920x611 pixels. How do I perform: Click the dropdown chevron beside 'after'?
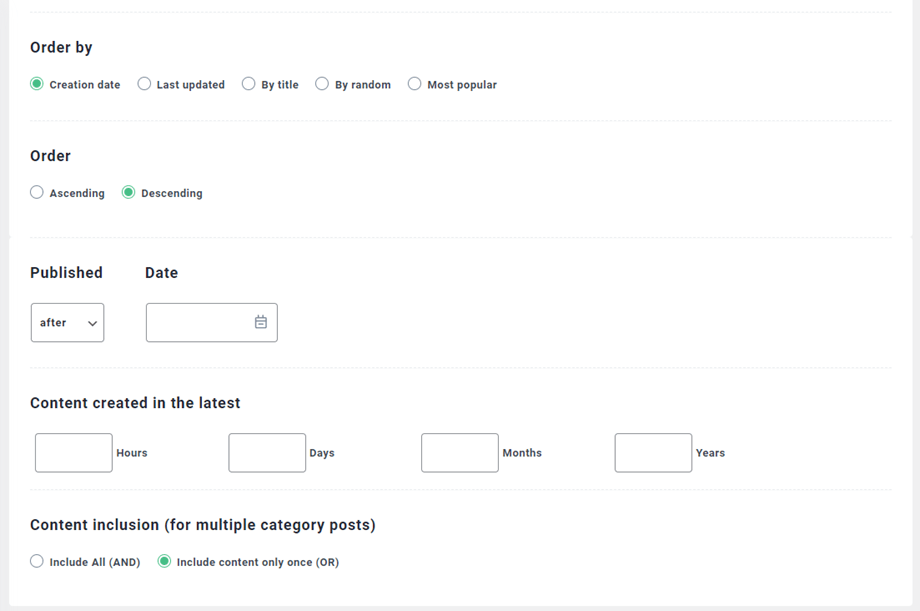92,323
